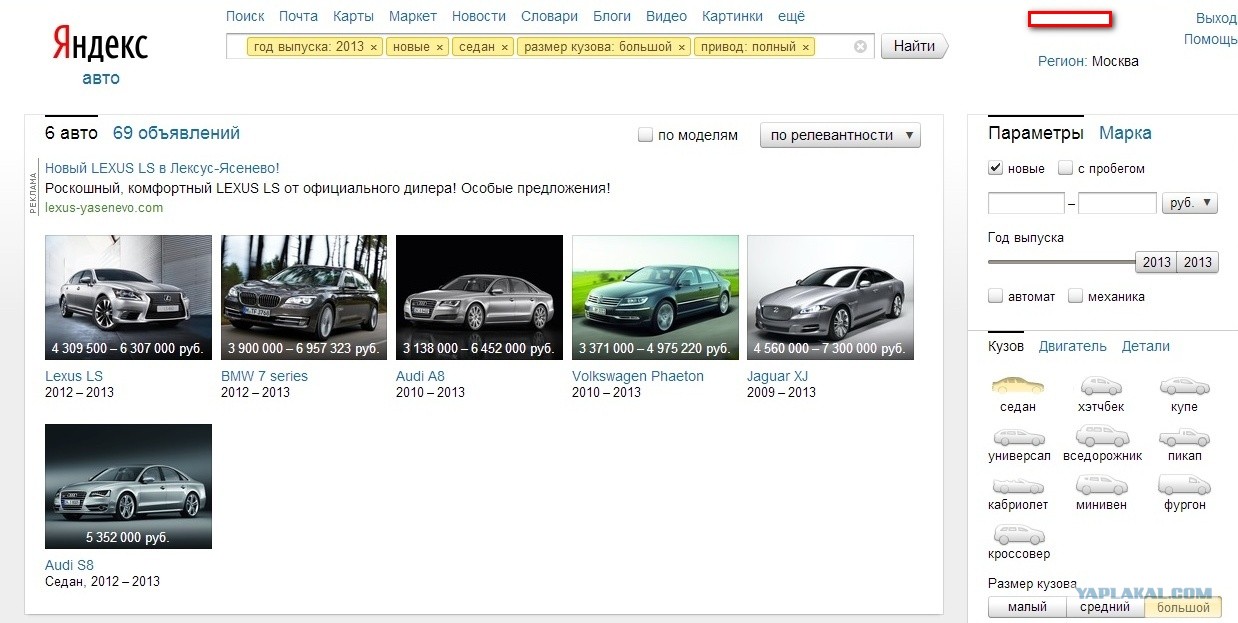Open Новости in top navigation
This screenshot has height=623, width=1238.
point(479,16)
